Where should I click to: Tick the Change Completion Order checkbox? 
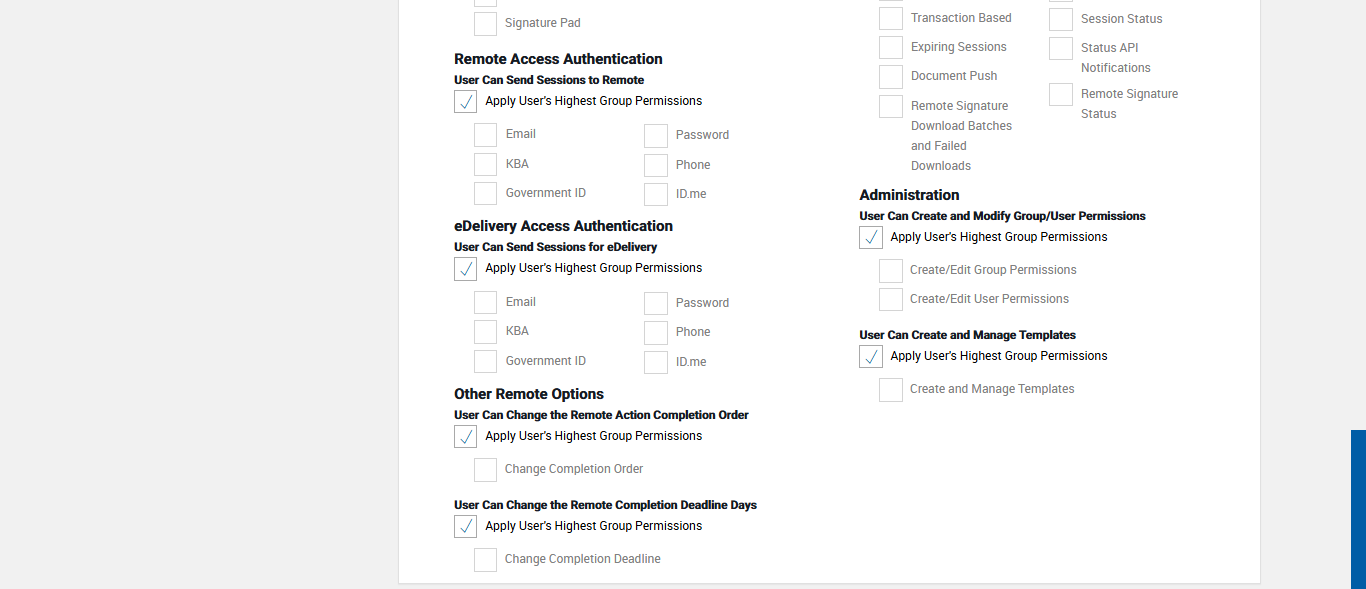485,470
